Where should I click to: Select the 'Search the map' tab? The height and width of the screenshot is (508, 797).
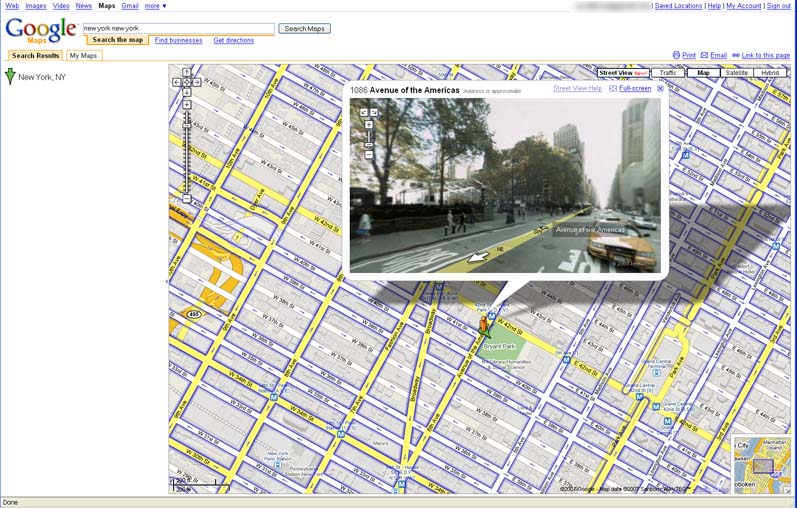[x=117, y=40]
